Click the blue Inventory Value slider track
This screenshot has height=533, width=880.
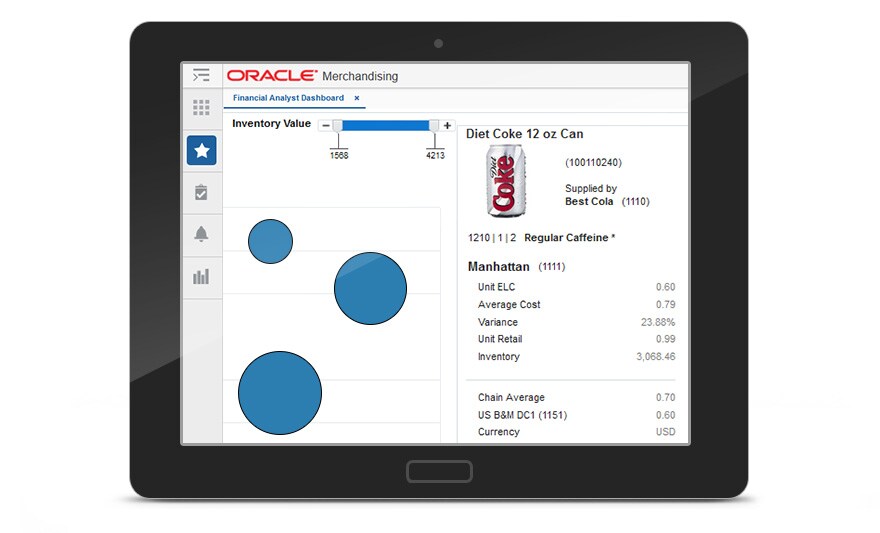point(386,126)
